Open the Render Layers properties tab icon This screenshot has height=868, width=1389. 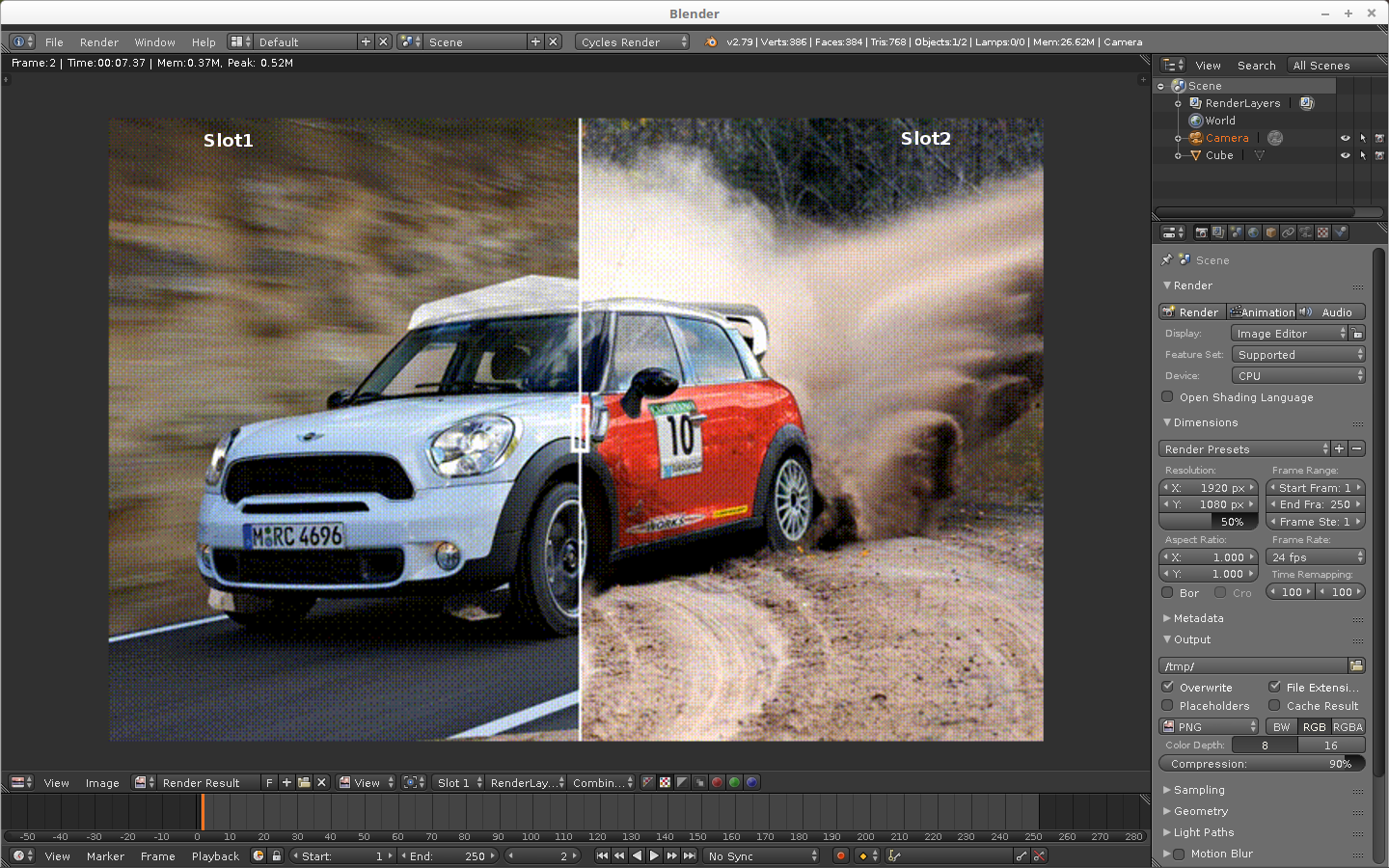tap(1218, 232)
